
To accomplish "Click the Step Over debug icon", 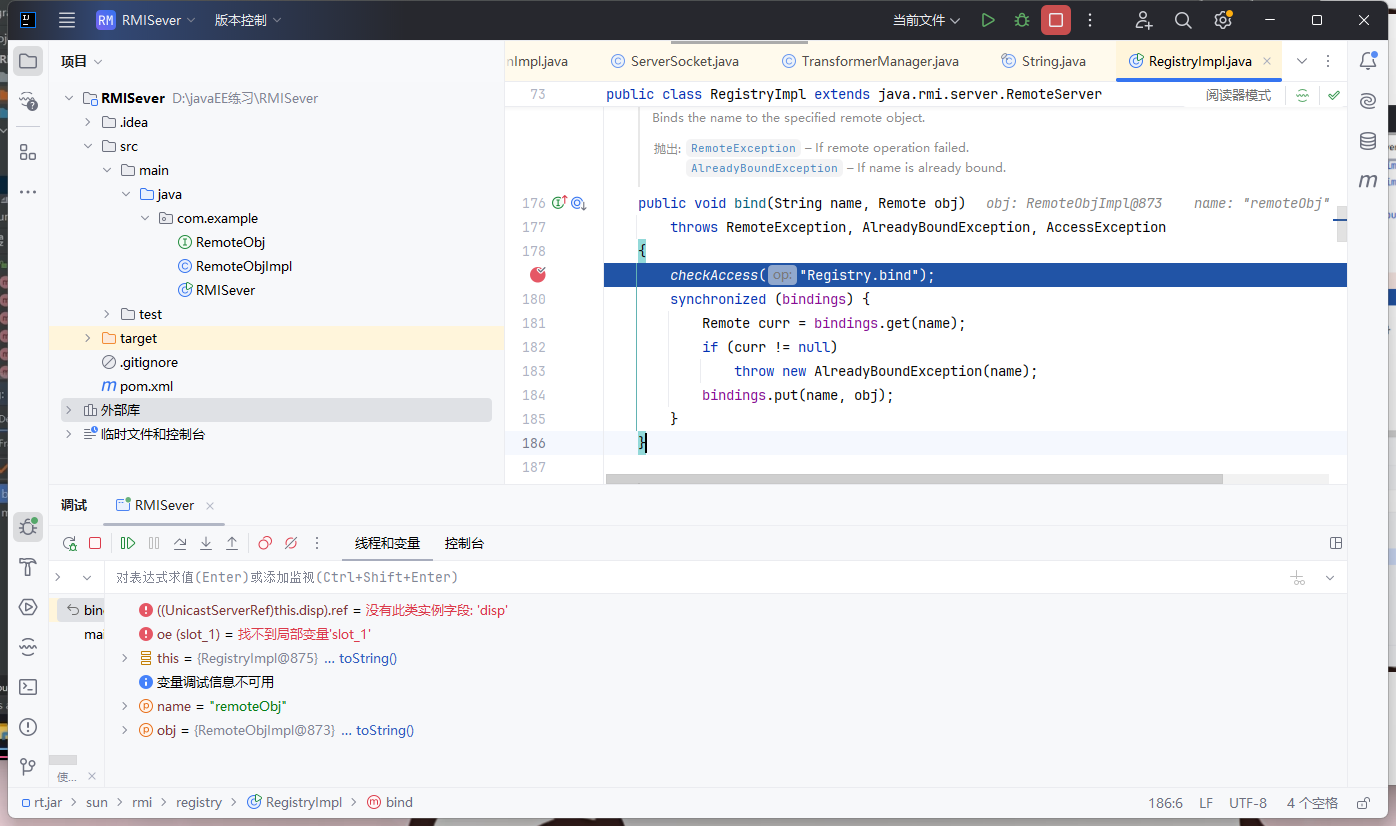I will point(180,543).
